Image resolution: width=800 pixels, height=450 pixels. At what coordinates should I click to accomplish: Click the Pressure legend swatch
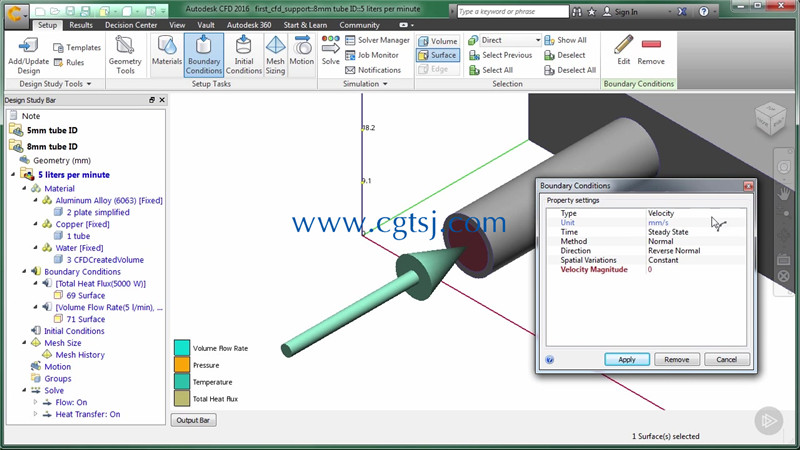coord(182,365)
